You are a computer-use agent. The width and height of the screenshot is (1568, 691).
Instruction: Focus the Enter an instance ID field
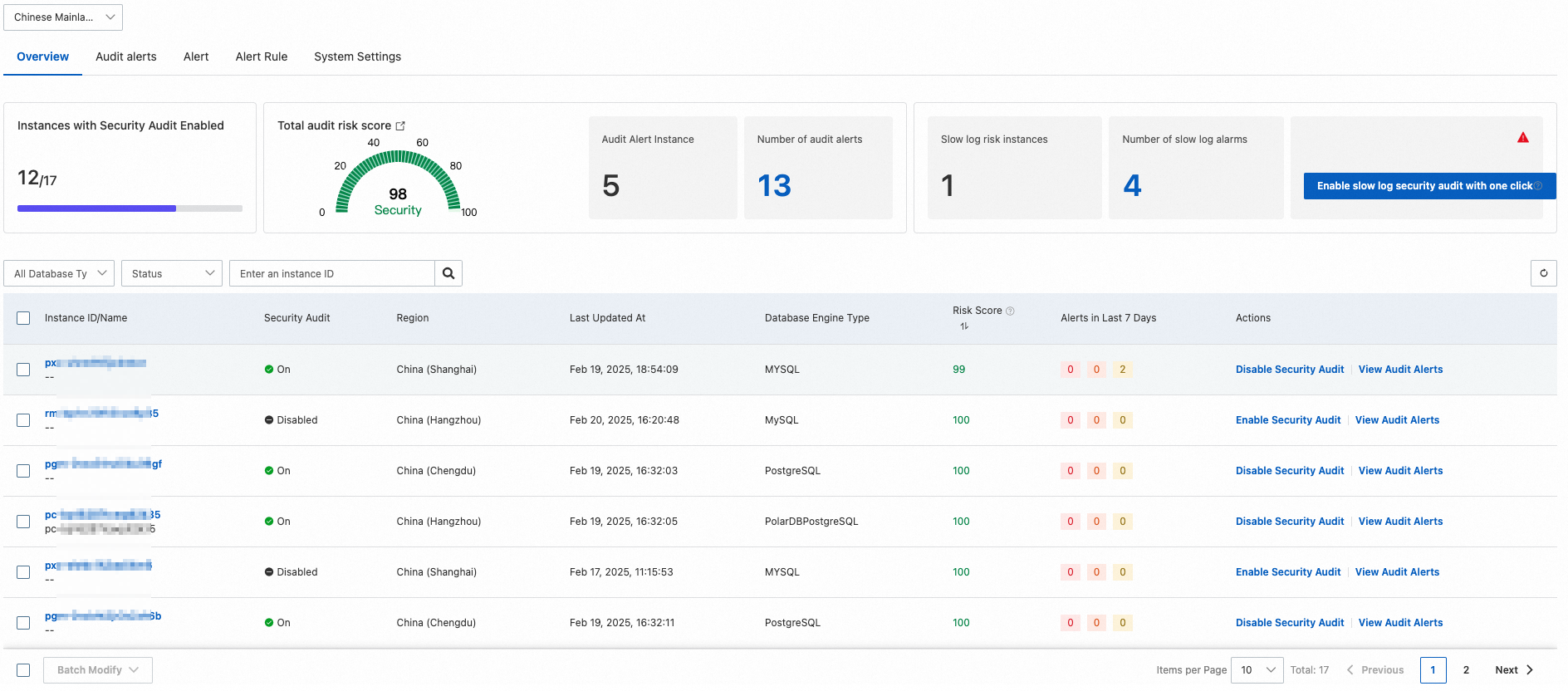[x=332, y=273]
